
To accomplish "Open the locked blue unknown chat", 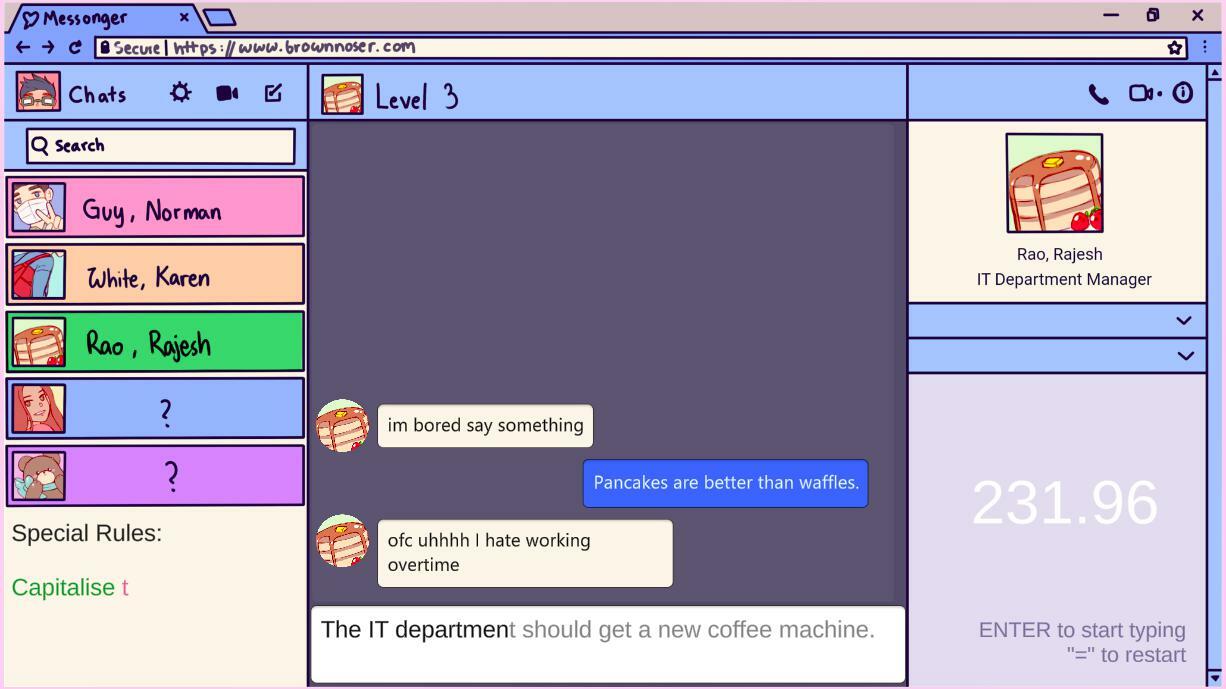I will [155, 409].
